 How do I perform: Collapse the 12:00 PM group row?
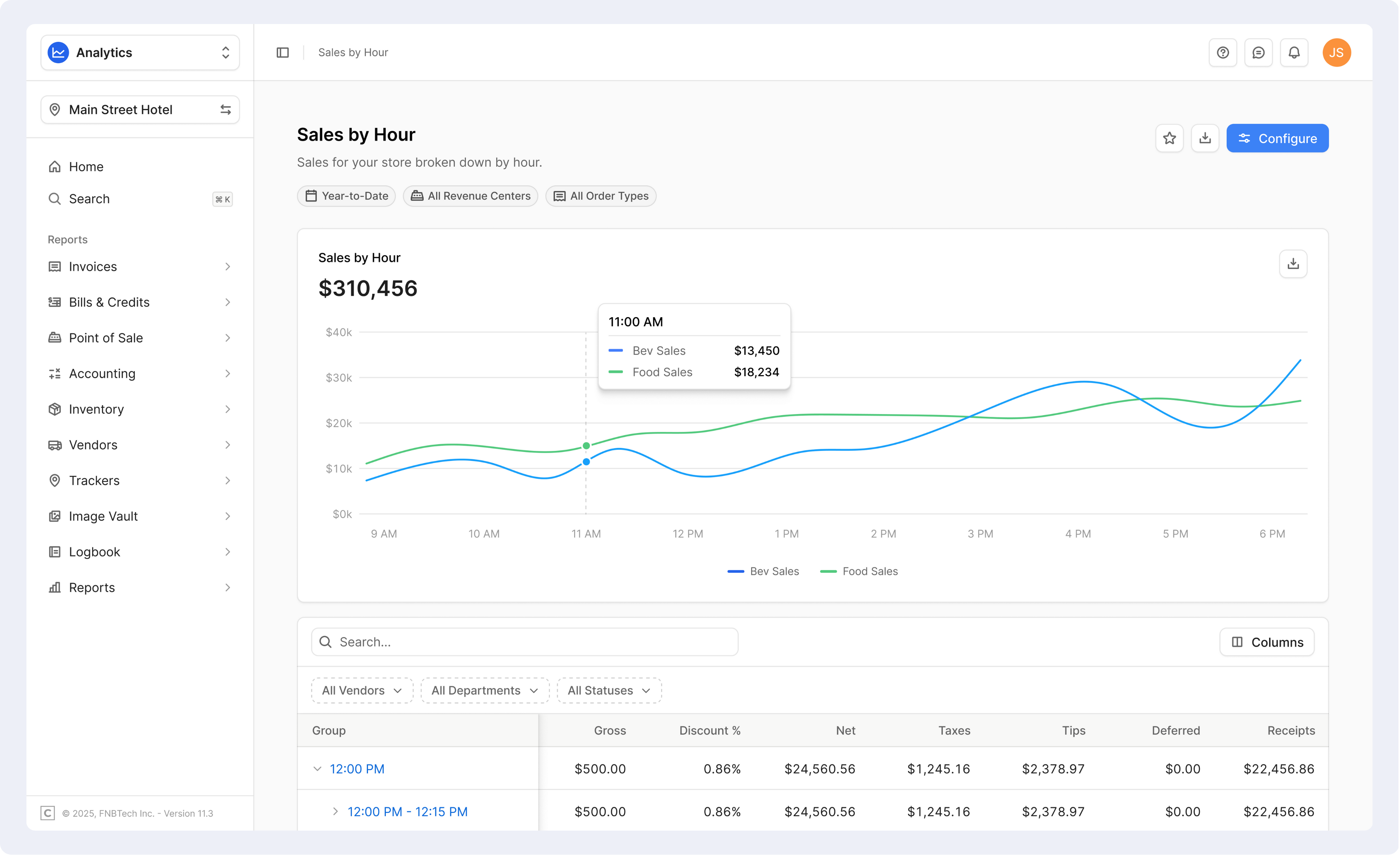[317, 769]
